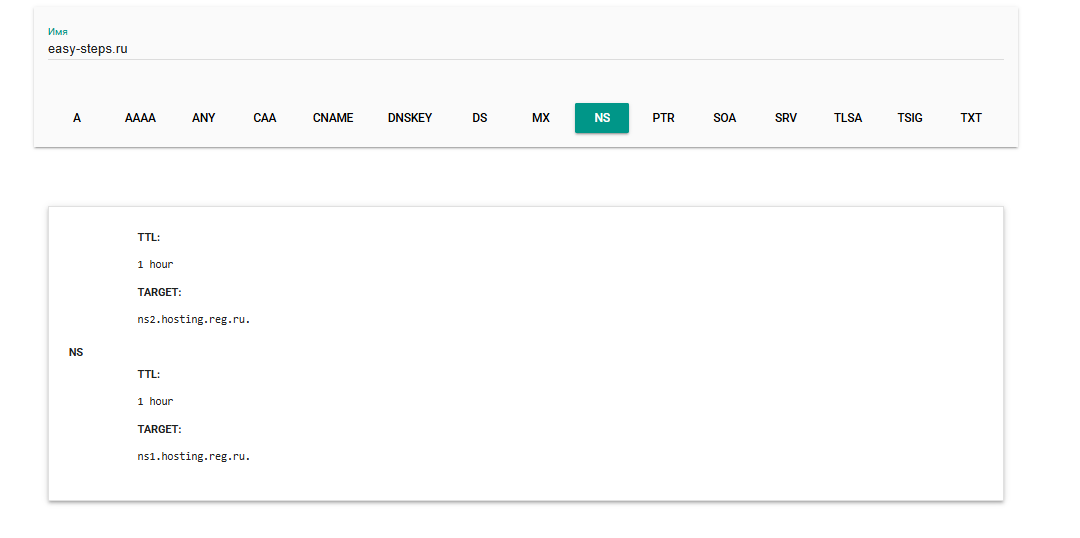1080x538 pixels.
Task: Click the ns2.hosting.reg.ru. target value
Action: pyautogui.click(x=194, y=320)
